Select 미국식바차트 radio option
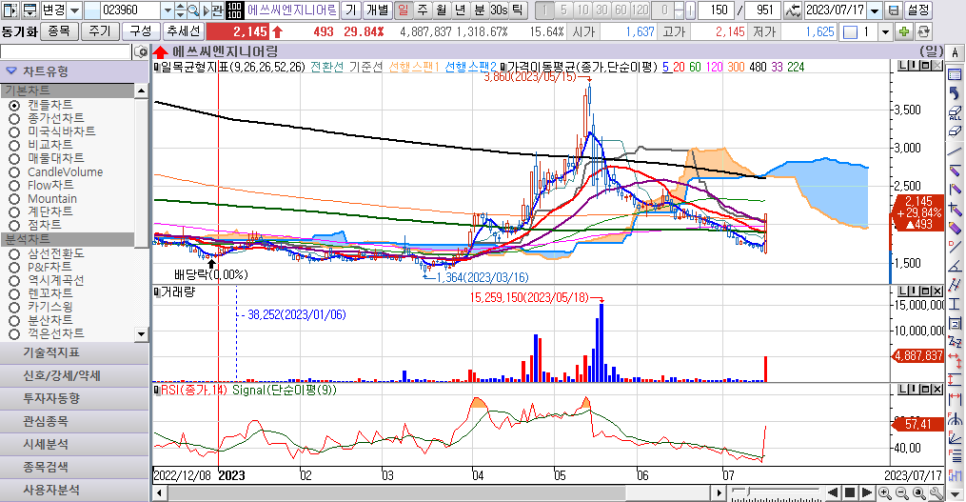Image resolution: width=966 pixels, height=502 pixels. click(14, 132)
